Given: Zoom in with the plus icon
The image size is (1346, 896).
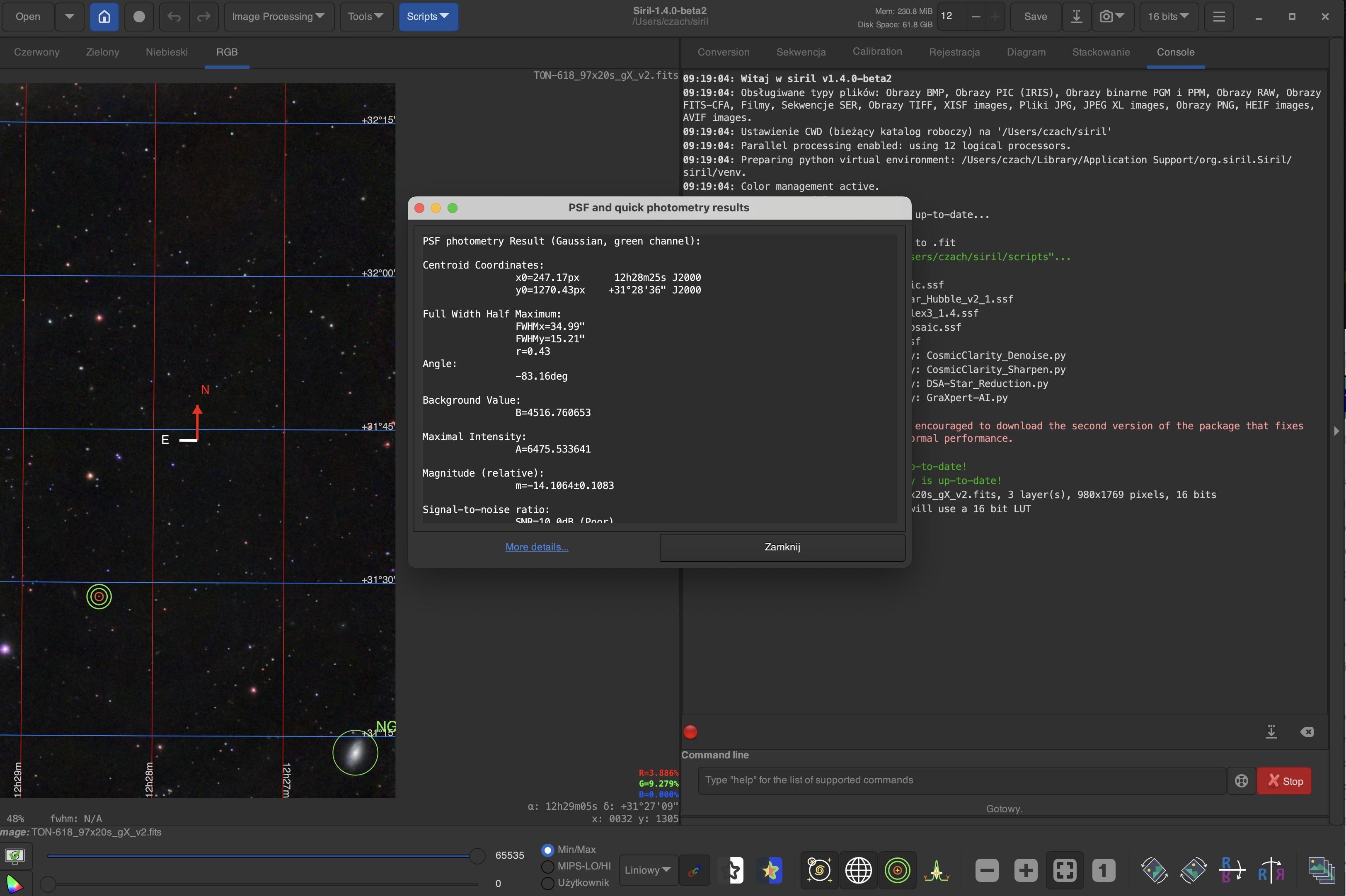Looking at the screenshot, I should tap(1026, 870).
